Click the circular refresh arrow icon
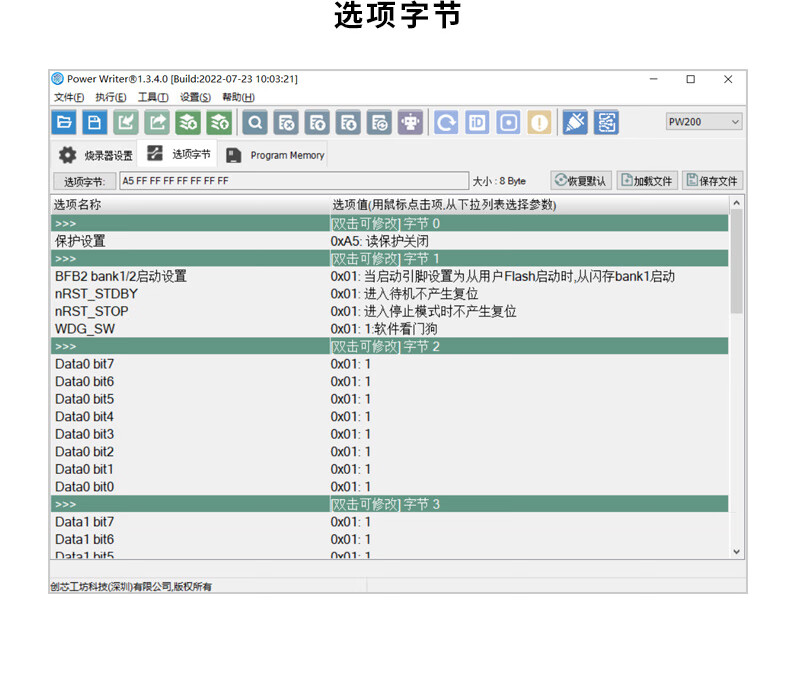The image size is (796, 674). coord(446,122)
